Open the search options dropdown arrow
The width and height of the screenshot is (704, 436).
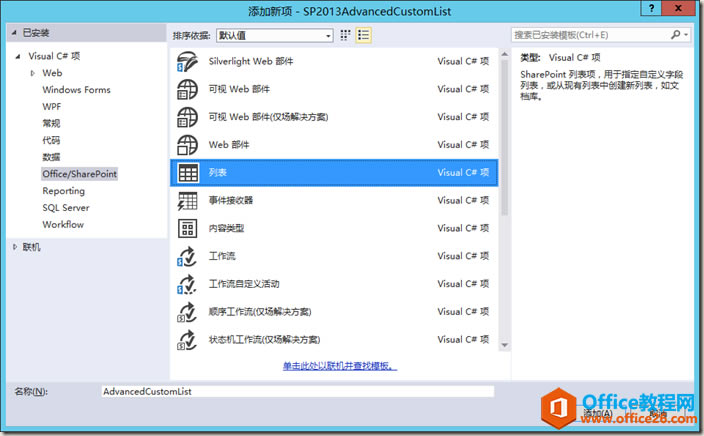686,35
